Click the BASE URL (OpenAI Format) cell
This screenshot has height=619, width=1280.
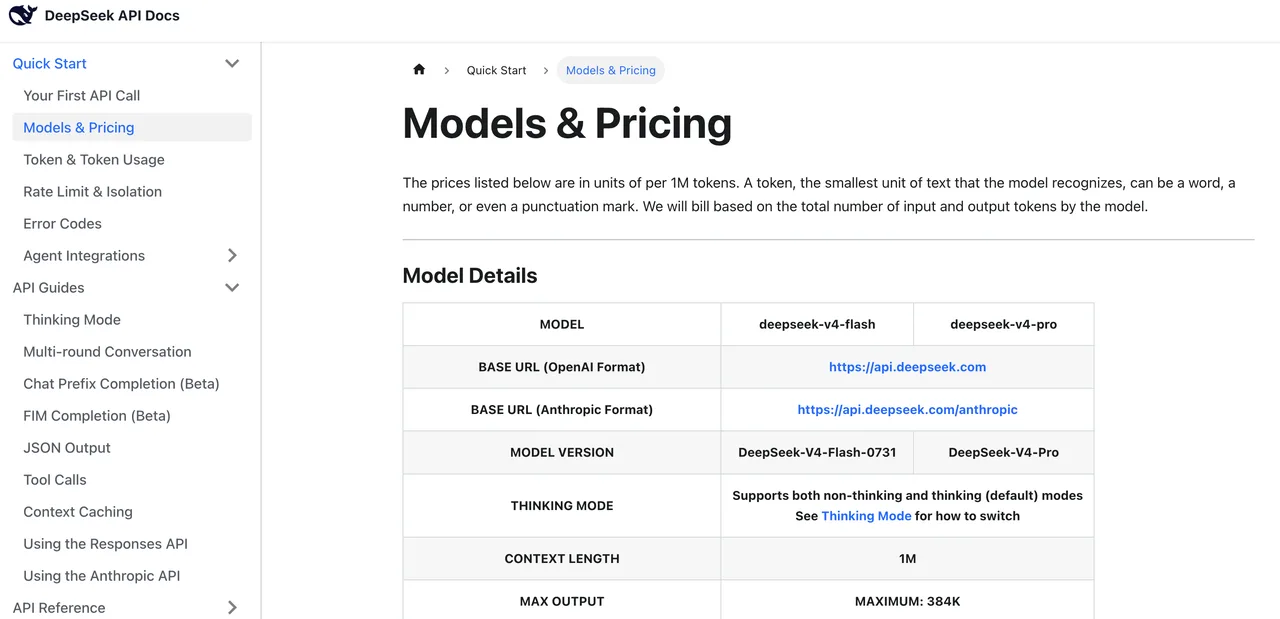(562, 367)
